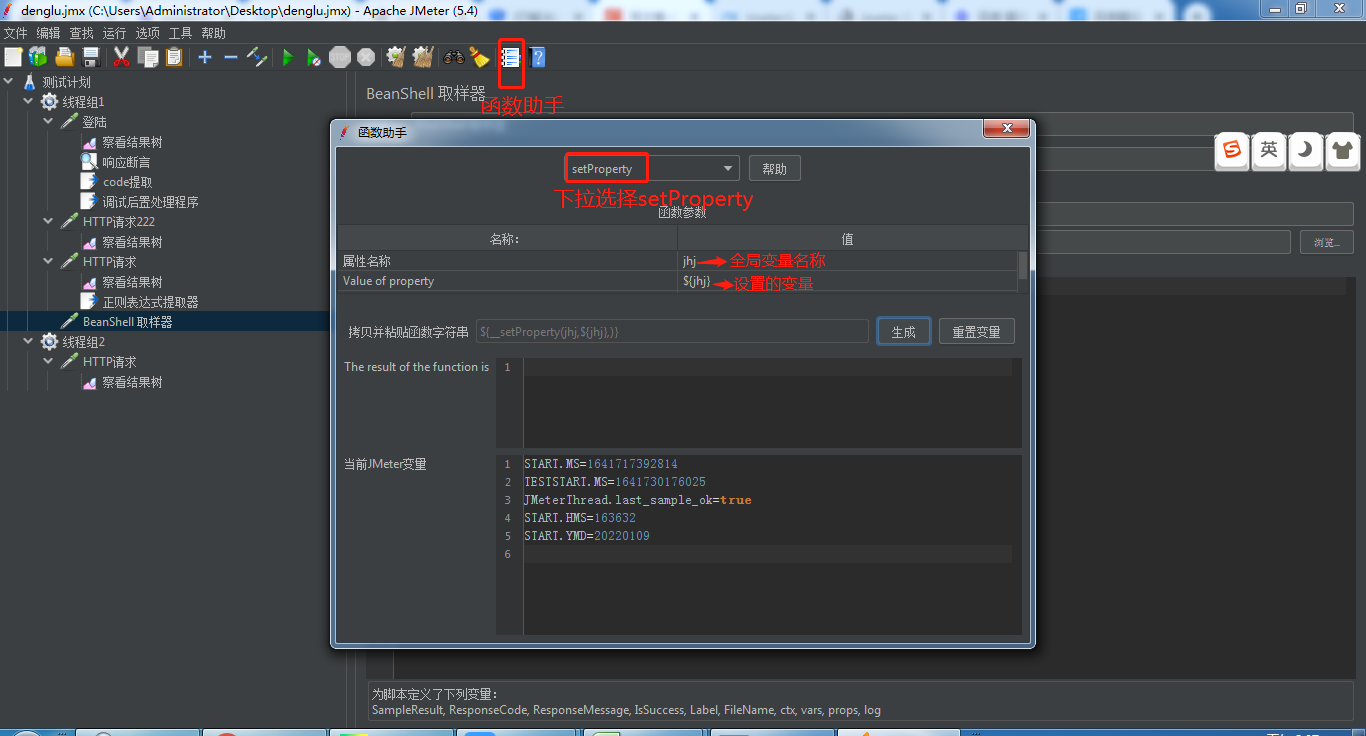
Task: Close the 函数助手 dialog
Action: pyautogui.click(x=1006, y=129)
